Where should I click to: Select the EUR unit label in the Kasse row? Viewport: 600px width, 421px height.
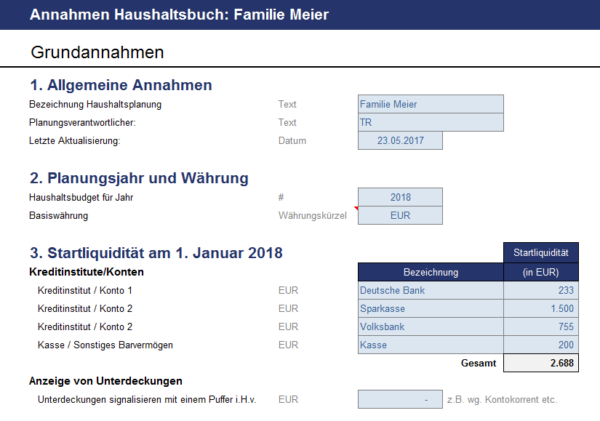[x=288, y=345]
